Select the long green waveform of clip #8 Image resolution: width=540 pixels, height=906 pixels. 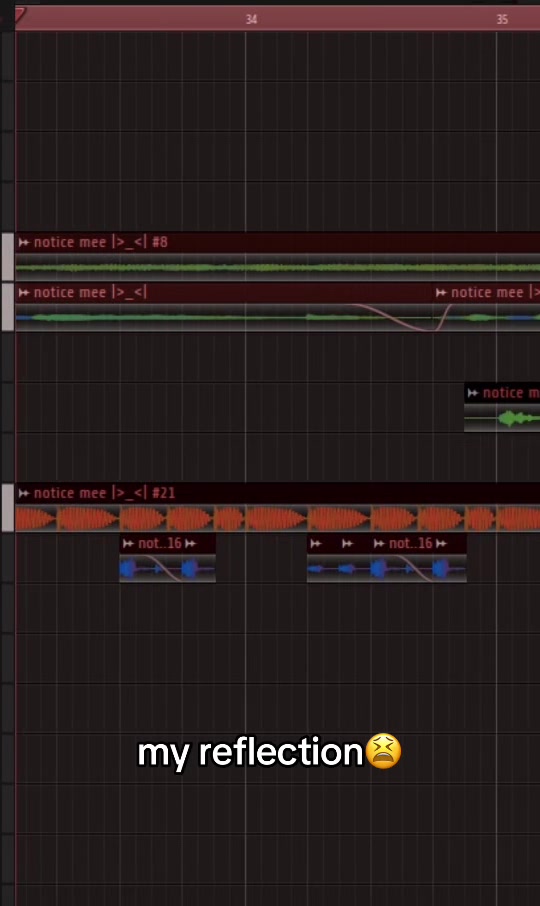click(x=277, y=268)
